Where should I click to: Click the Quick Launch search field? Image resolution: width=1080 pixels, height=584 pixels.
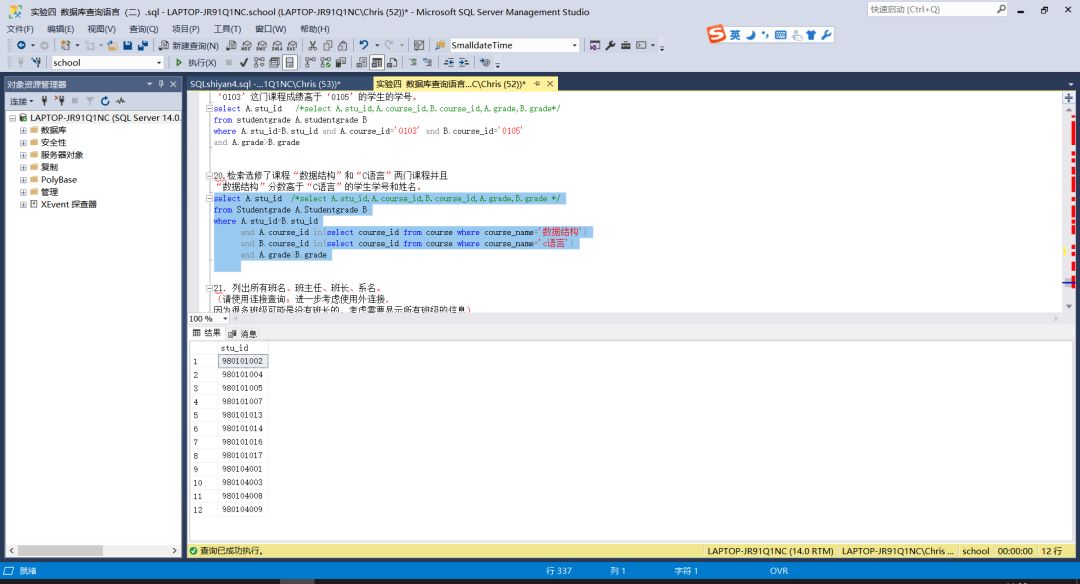click(937, 9)
